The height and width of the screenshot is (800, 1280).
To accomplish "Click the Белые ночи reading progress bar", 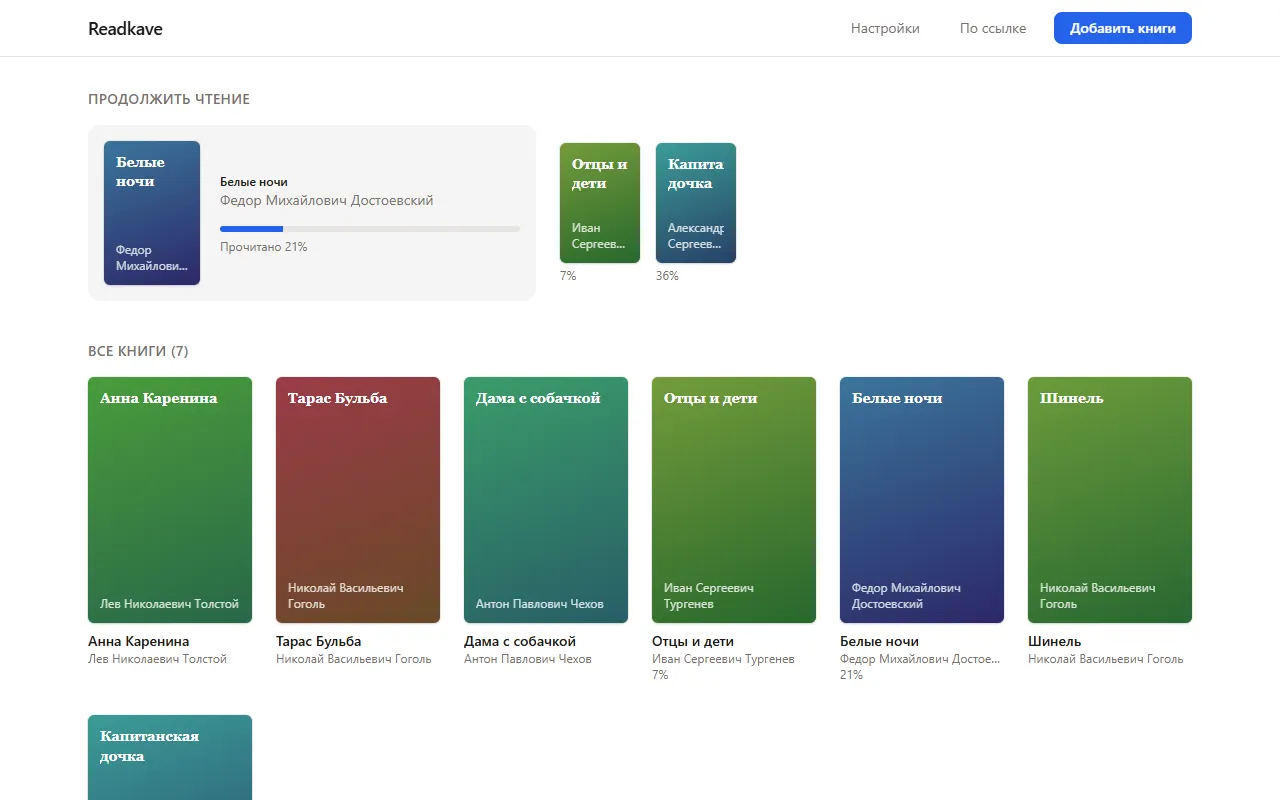I will click(370, 229).
